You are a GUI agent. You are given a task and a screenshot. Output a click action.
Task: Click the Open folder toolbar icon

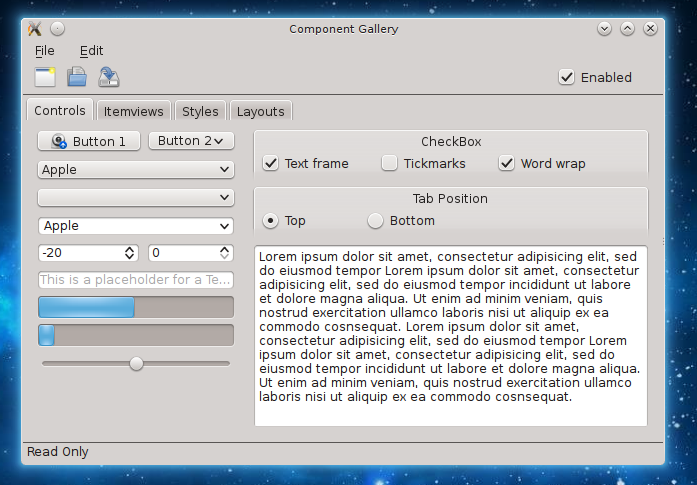tap(77, 76)
